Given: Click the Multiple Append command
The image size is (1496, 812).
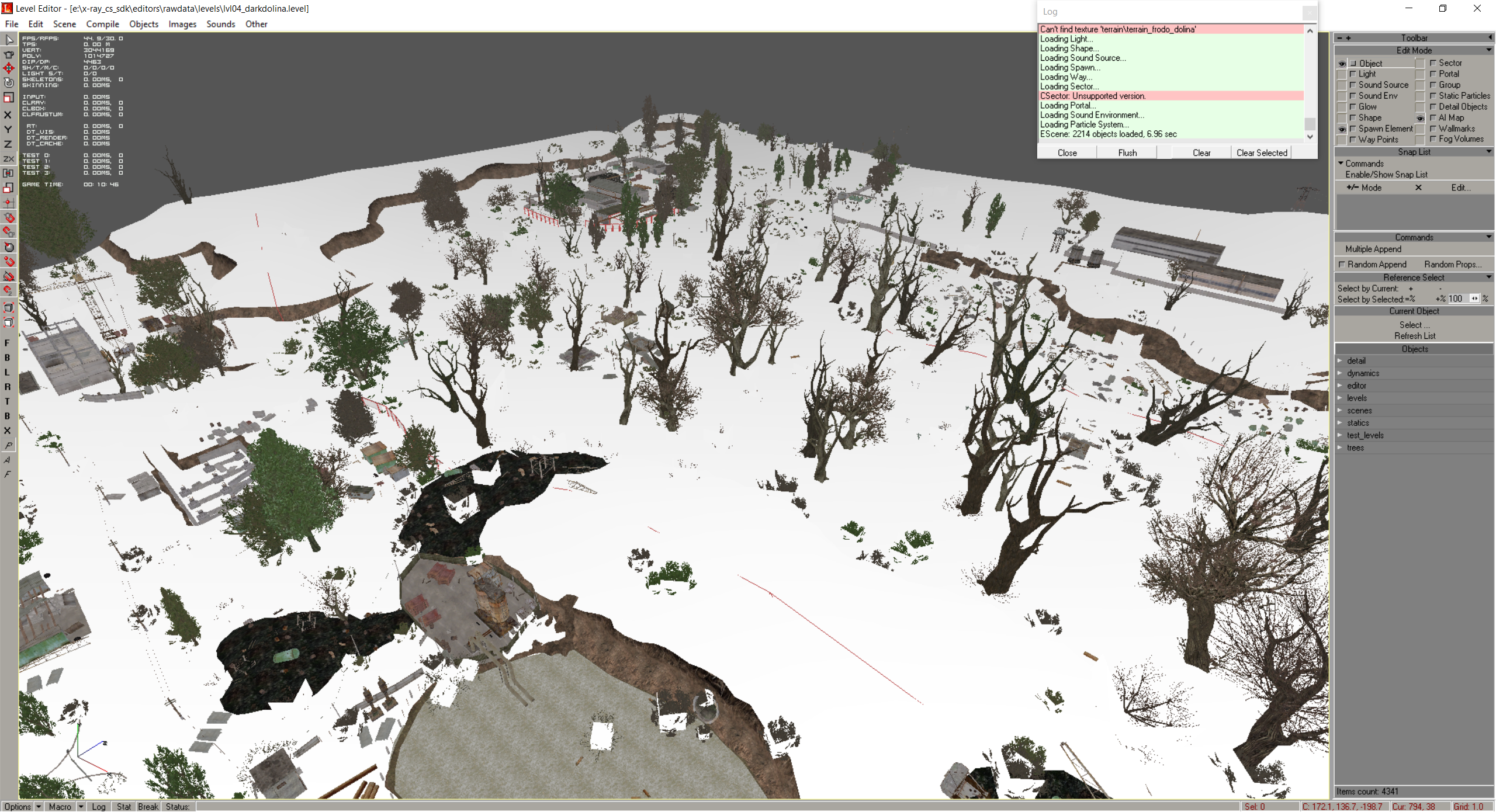Looking at the screenshot, I should 1373,249.
